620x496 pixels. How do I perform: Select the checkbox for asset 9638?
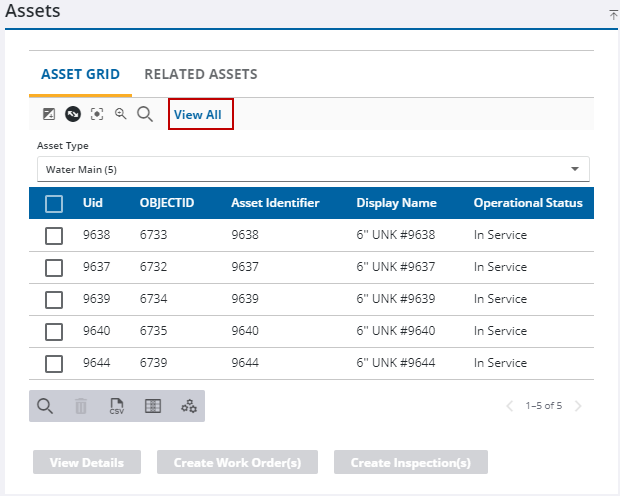(x=54, y=236)
